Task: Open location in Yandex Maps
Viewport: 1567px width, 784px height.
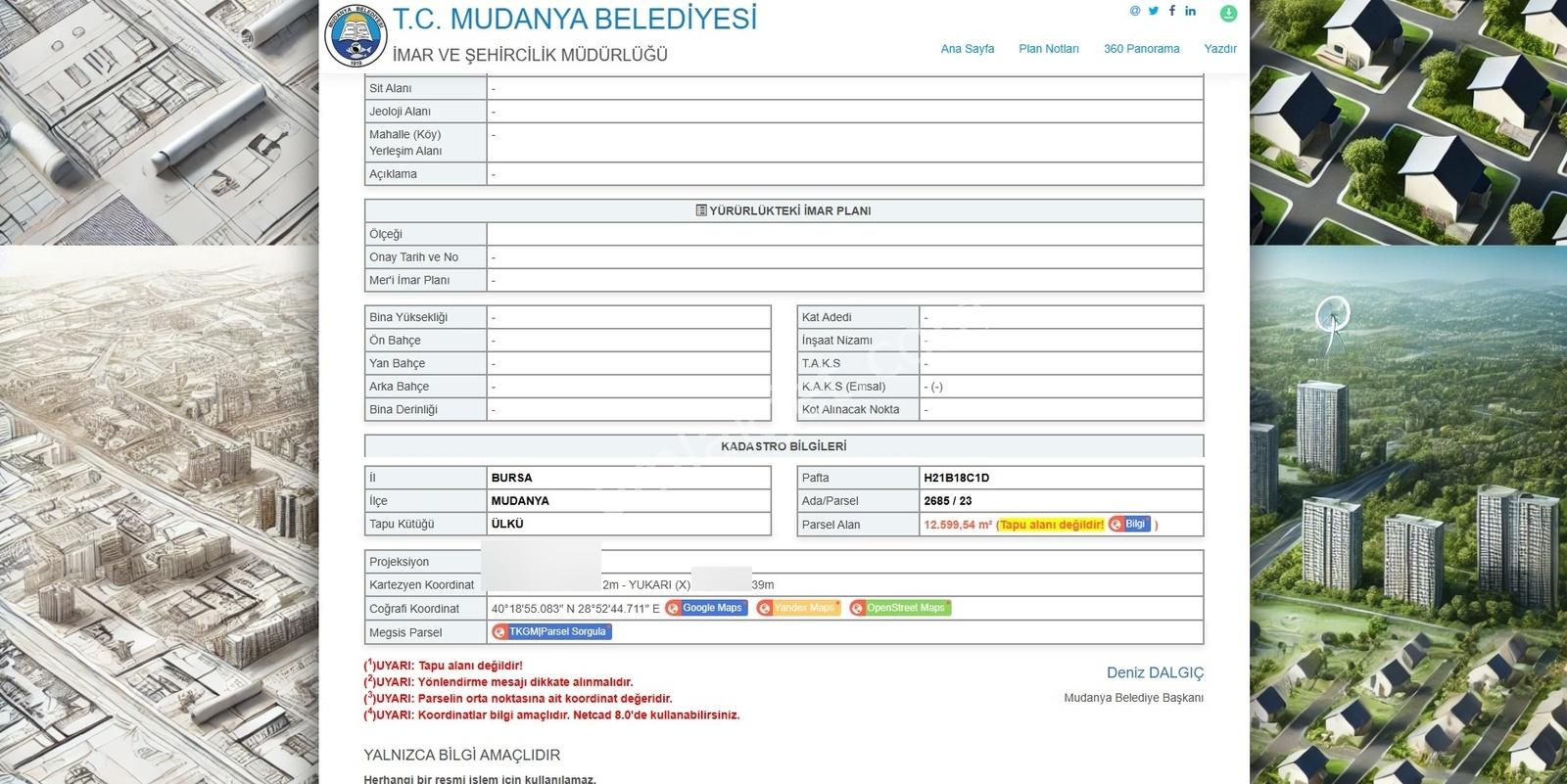Action: tap(798, 608)
